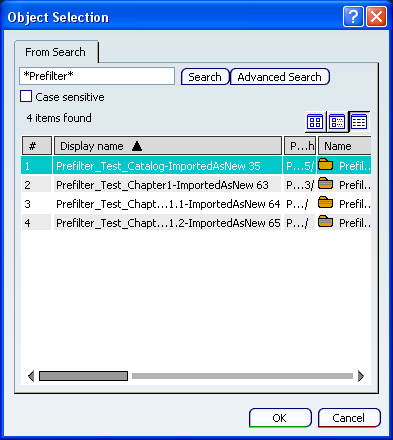Screen dimensions: 393x440
Task: Click the Prefil.. name in row 1
Action: [x=355, y=166]
